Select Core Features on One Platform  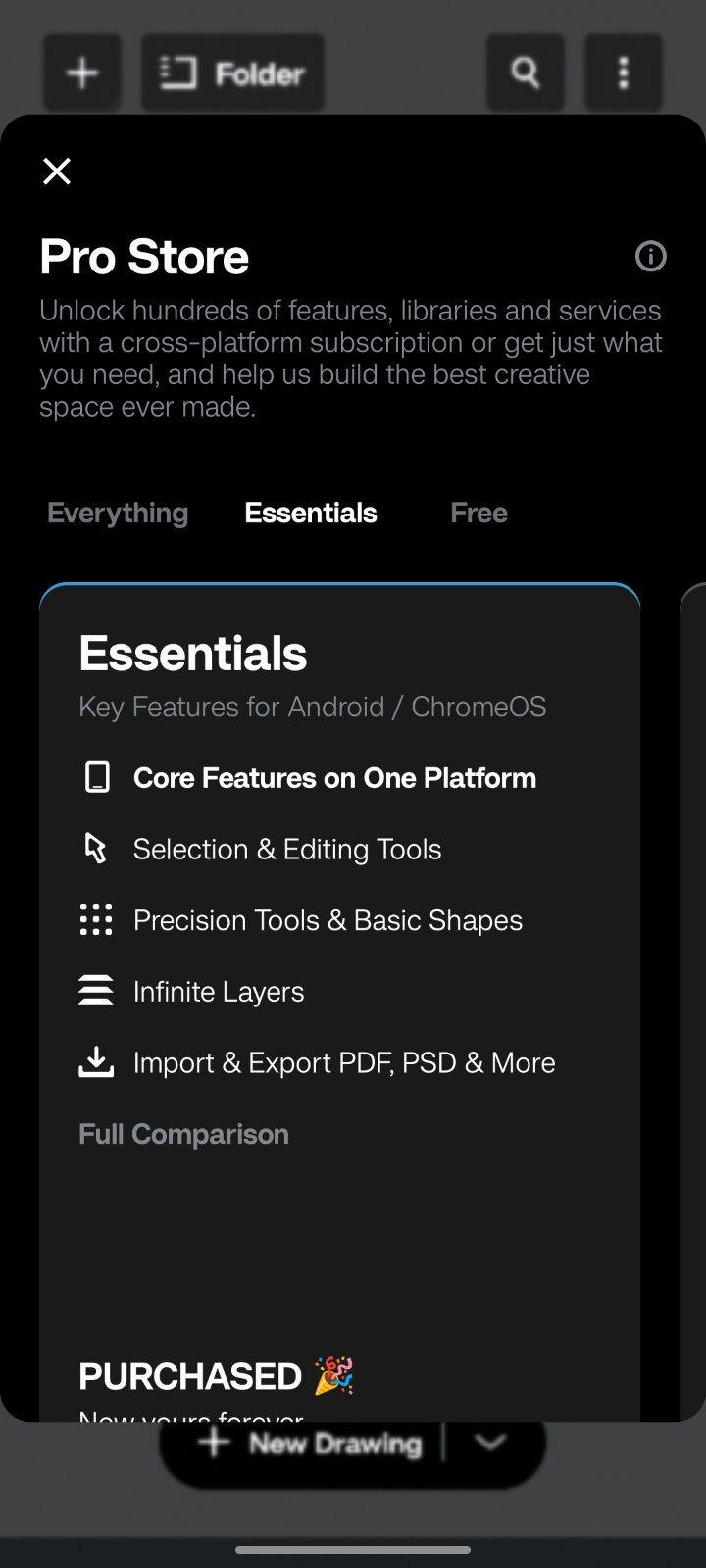tap(334, 778)
